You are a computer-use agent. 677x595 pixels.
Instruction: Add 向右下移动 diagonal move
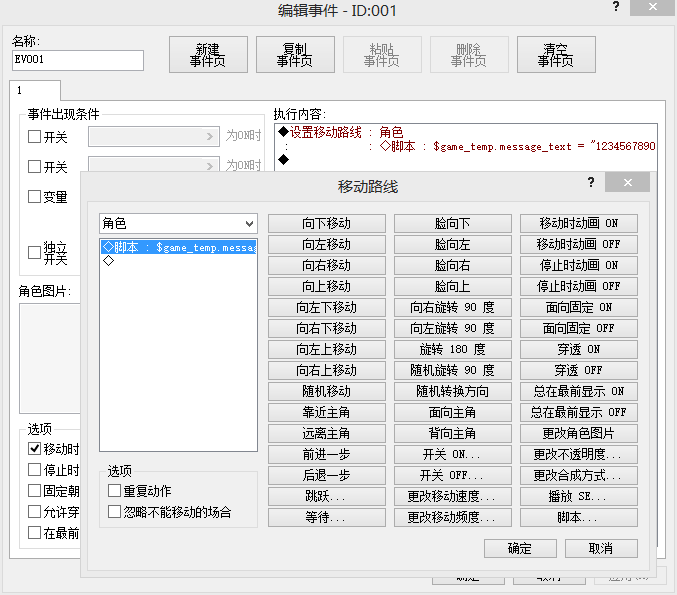326,329
